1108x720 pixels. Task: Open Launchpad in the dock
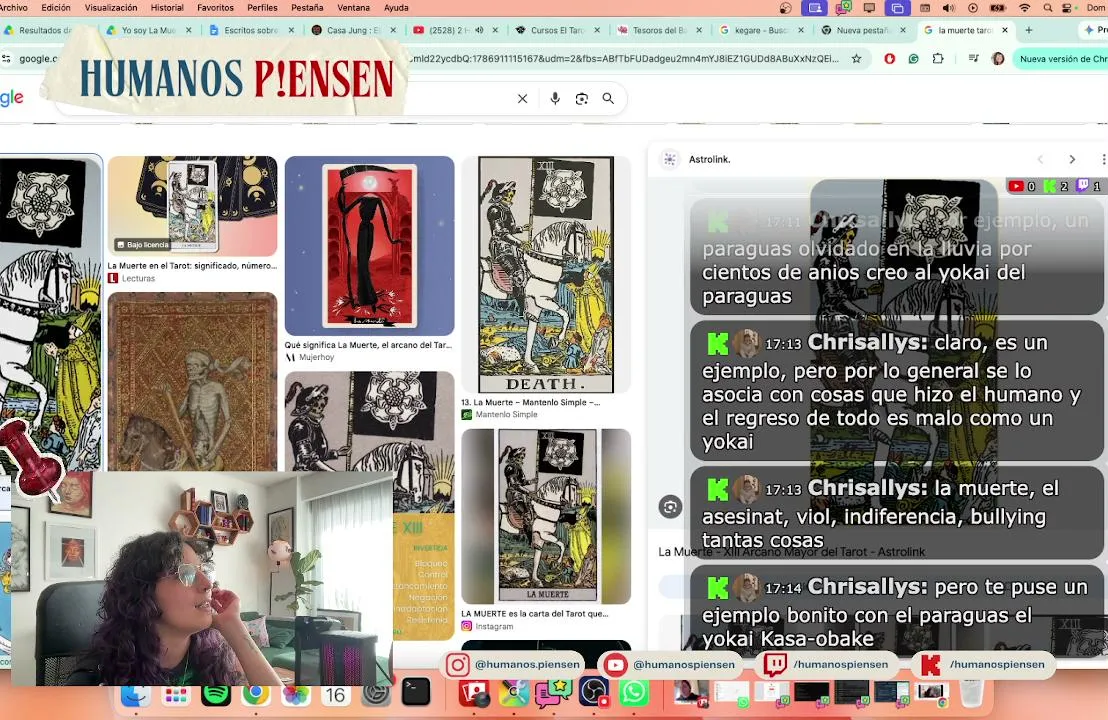click(175, 695)
